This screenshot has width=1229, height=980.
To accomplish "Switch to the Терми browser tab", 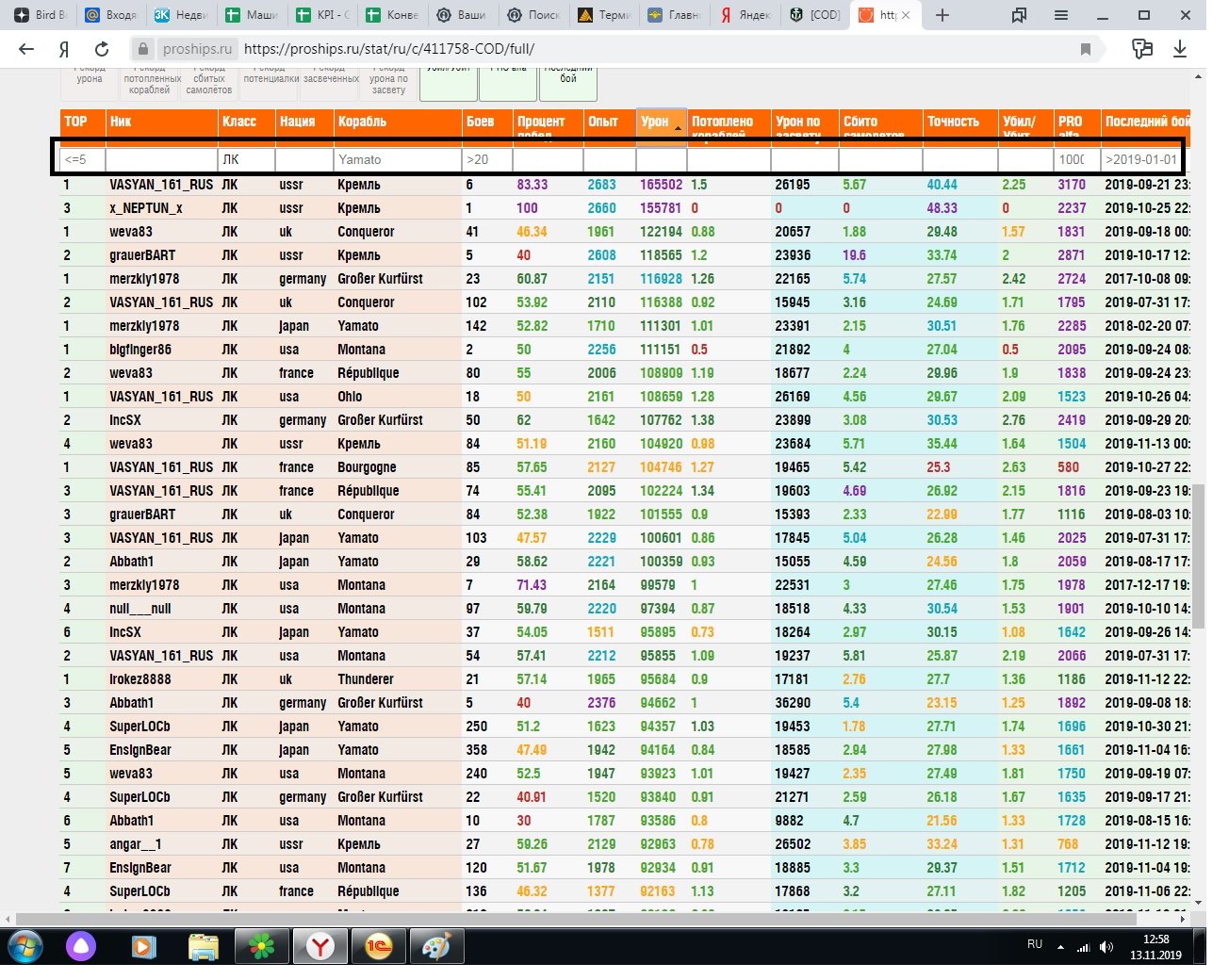I will pyautogui.click(x=605, y=15).
